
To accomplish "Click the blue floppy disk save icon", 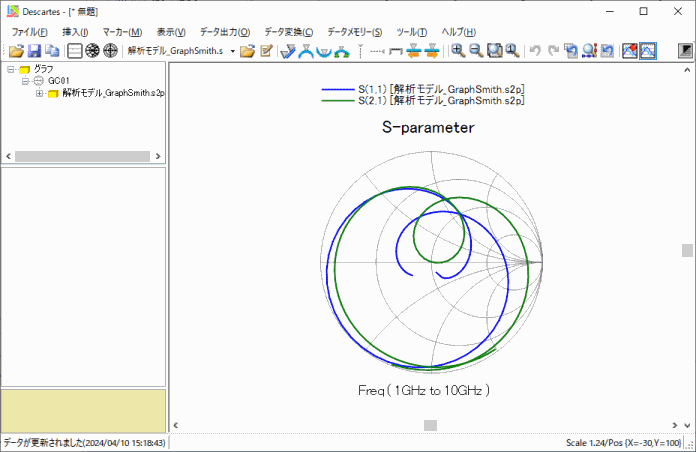I will [x=34, y=50].
